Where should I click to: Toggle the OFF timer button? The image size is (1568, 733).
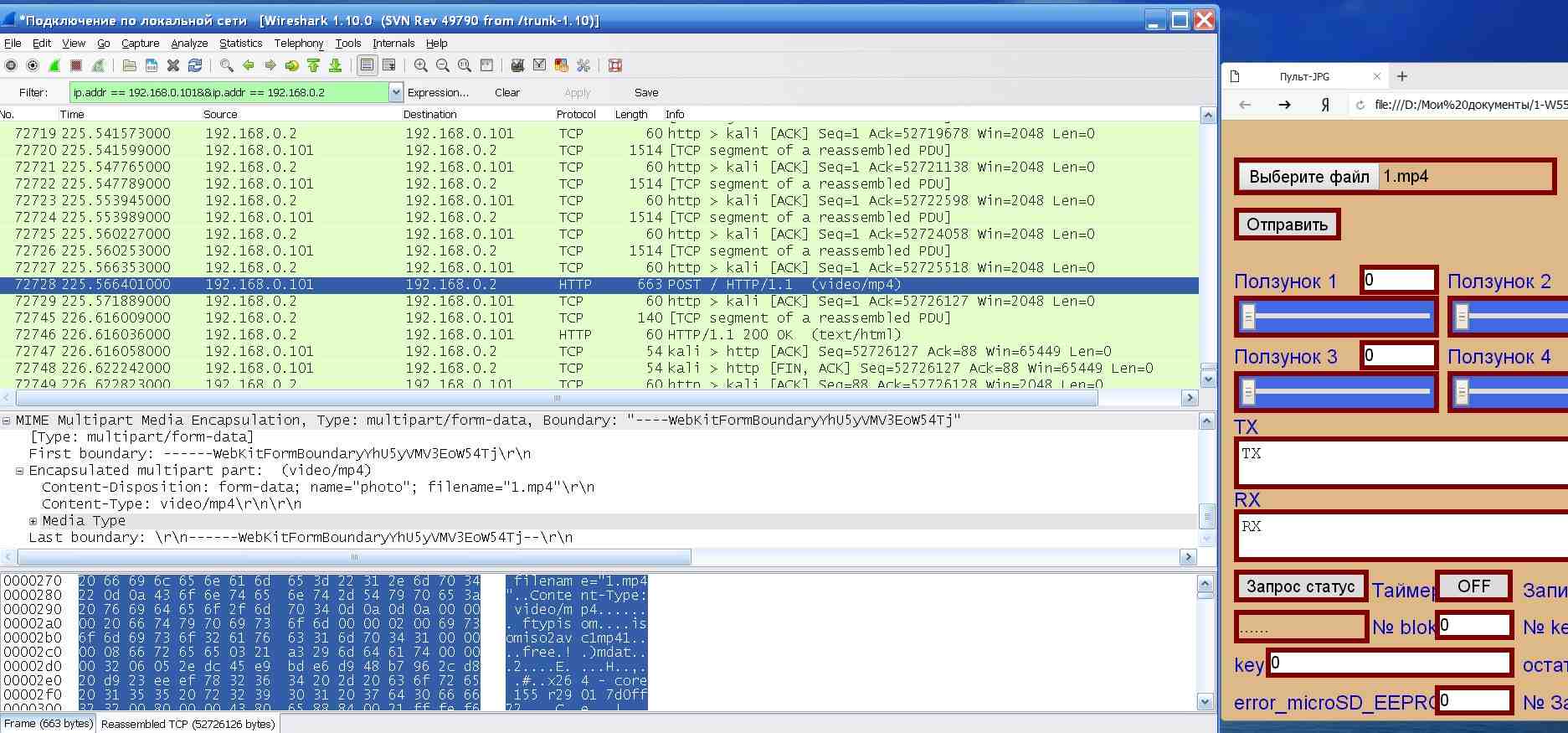click(1473, 586)
